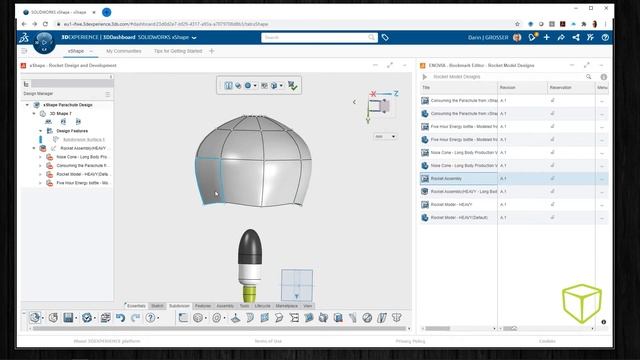Add a new dashboard tab with plus
This screenshot has height=360, width=640.
click(211, 51)
